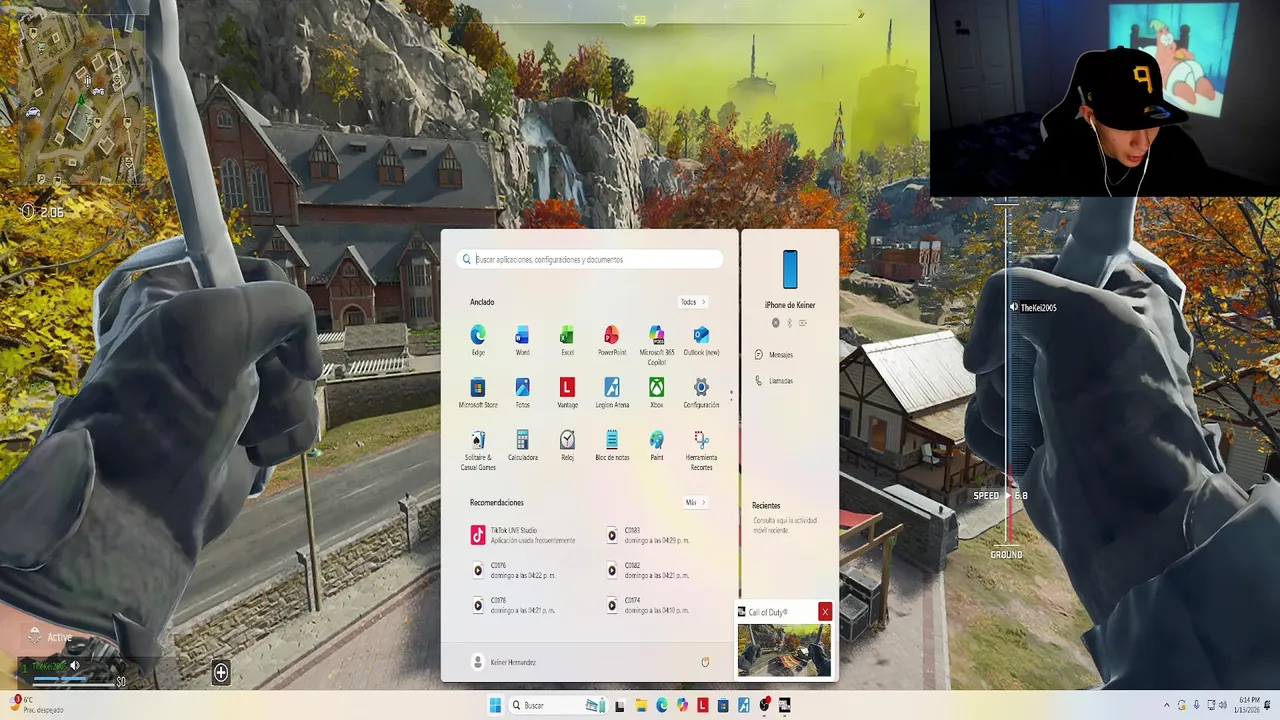Click the Bluetooth icon under iPhone de Keiner

click(789, 323)
